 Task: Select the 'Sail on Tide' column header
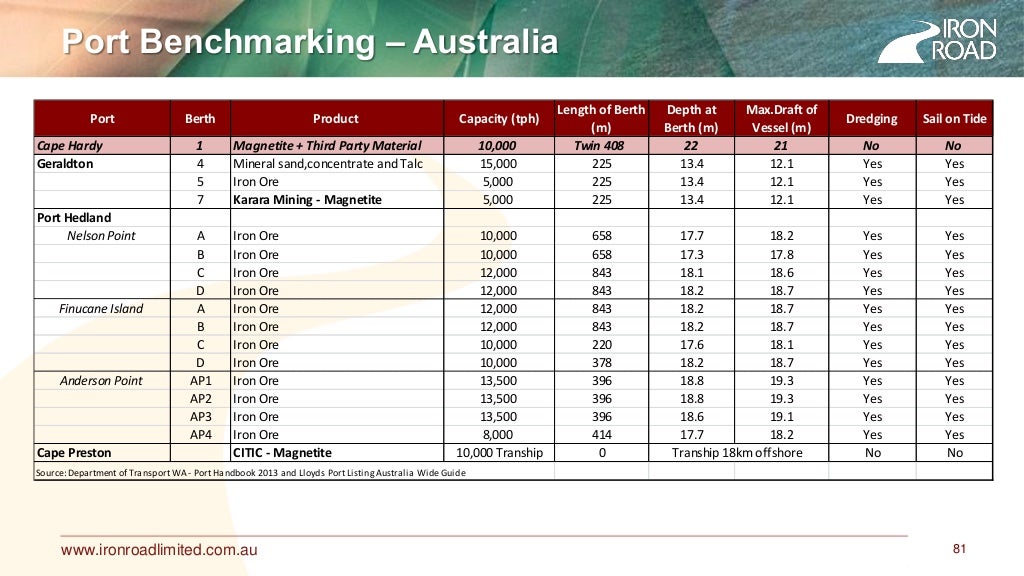[954, 118]
